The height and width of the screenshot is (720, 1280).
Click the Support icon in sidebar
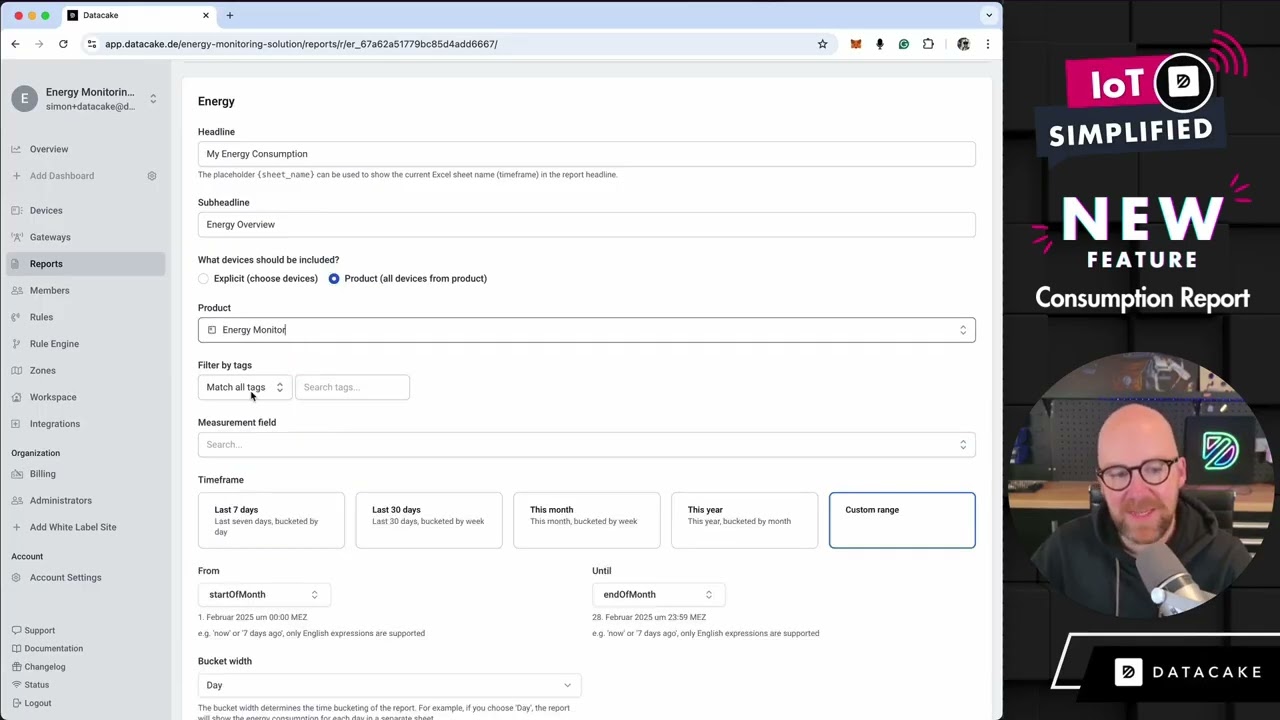(x=16, y=631)
